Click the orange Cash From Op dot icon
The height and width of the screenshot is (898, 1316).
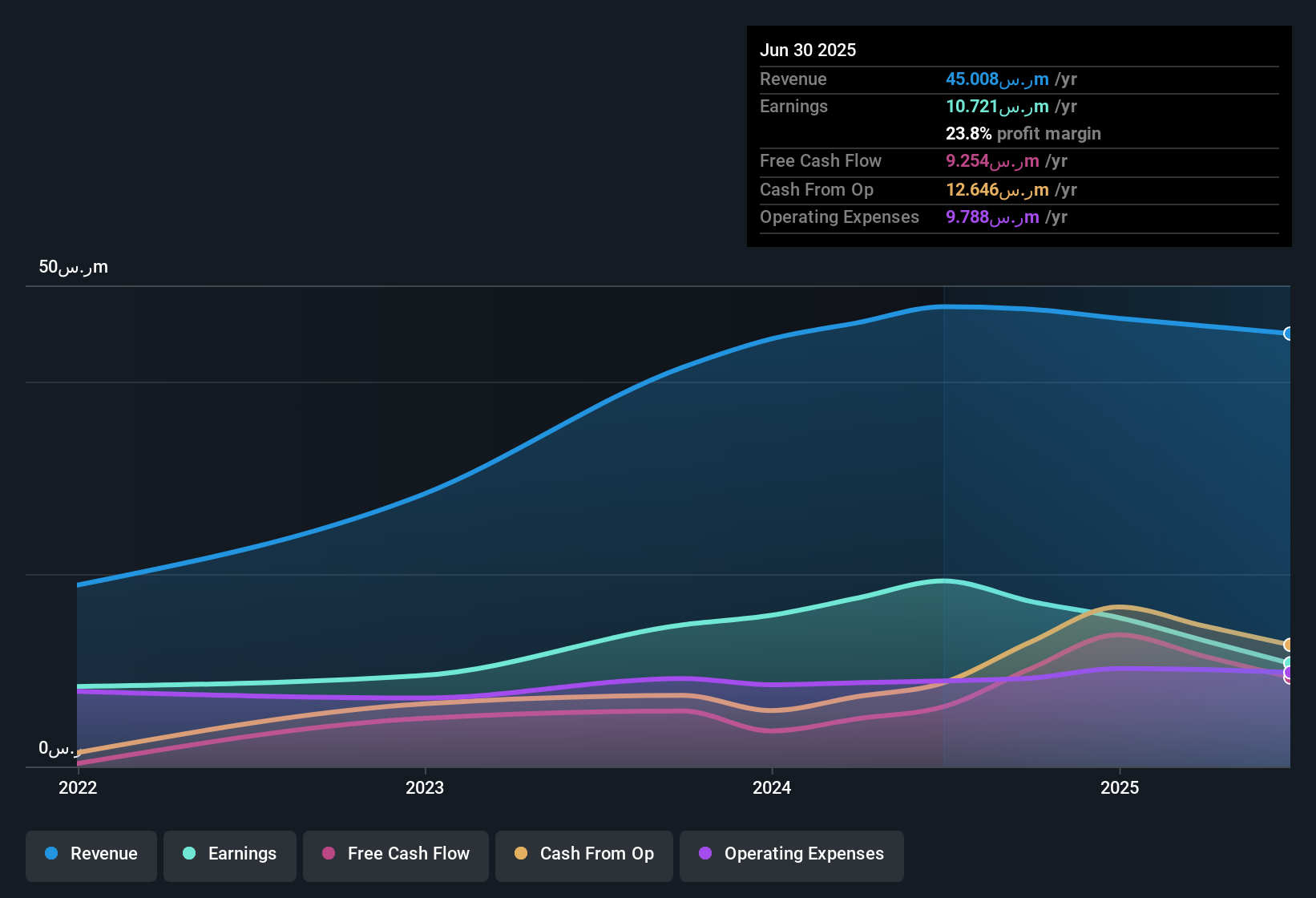[x=520, y=854]
